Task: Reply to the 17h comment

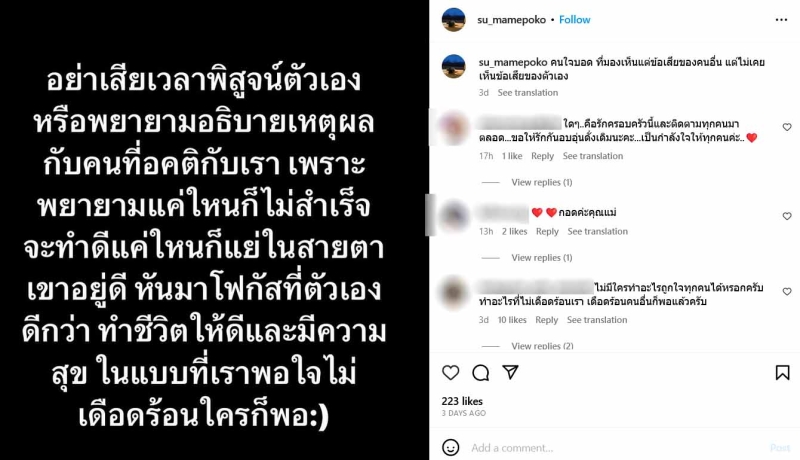Action: pos(542,156)
